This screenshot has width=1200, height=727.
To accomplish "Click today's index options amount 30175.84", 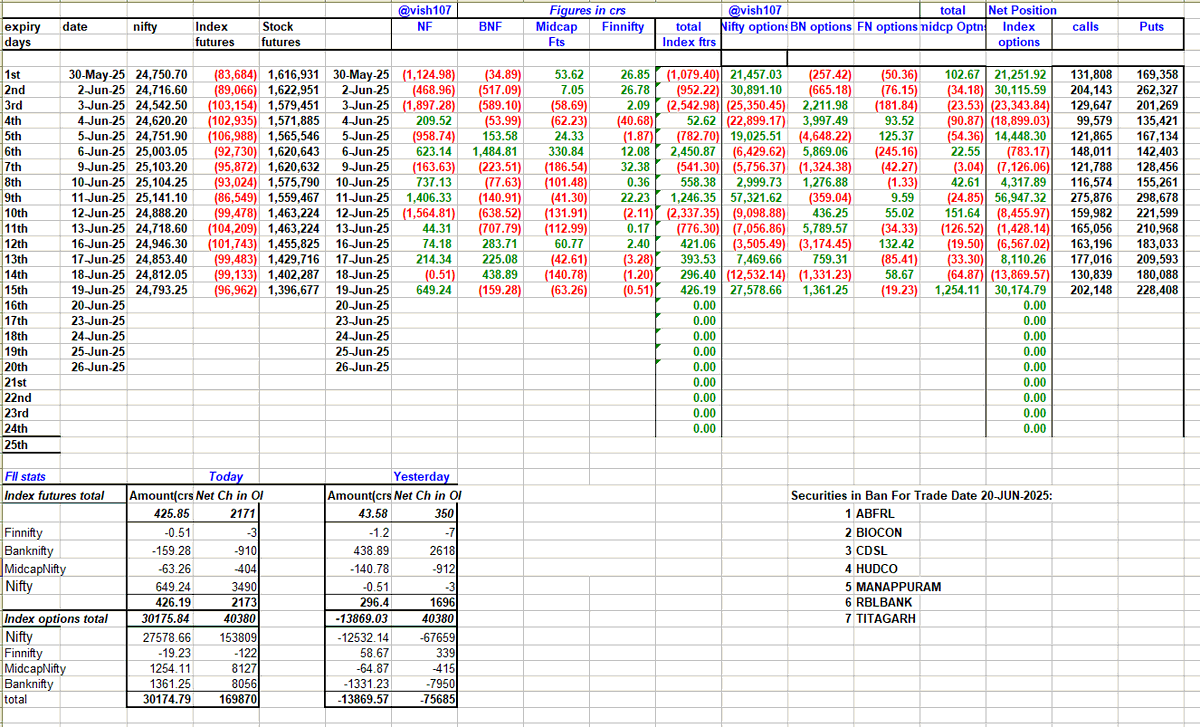I will coord(167,619).
